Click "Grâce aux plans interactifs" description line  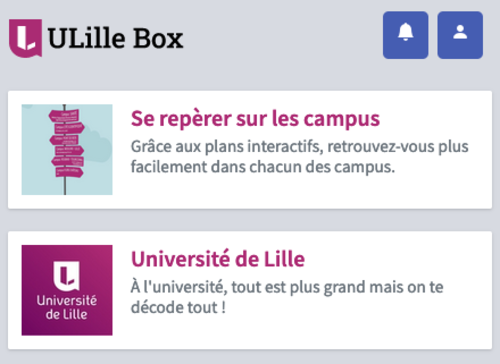click(299, 147)
